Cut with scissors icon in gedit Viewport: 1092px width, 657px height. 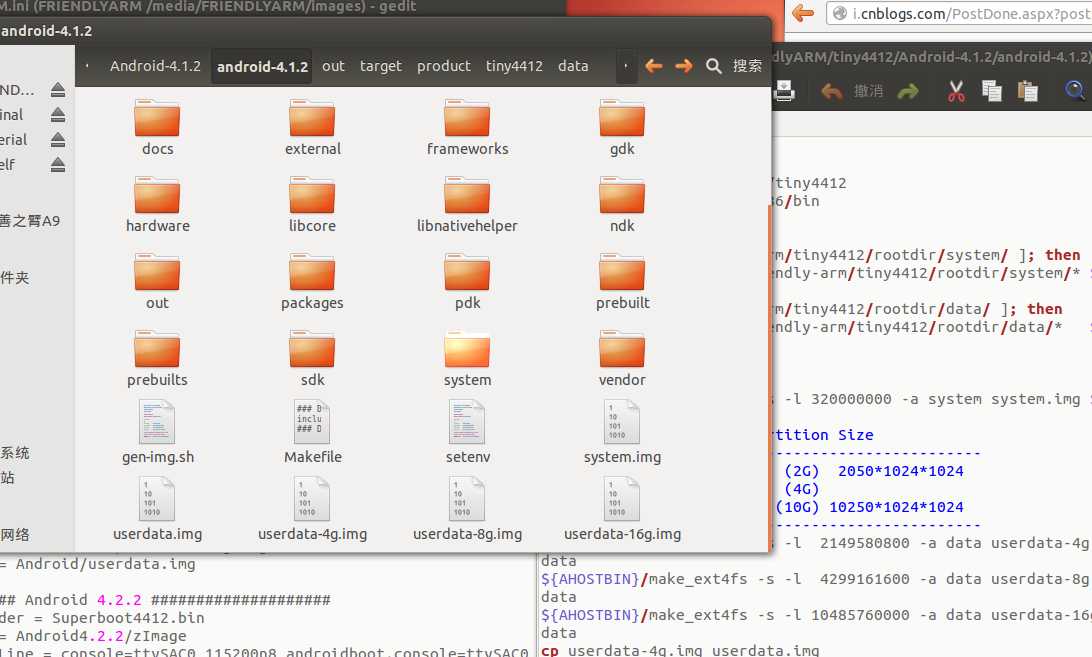pyautogui.click(x=956, y=91)
